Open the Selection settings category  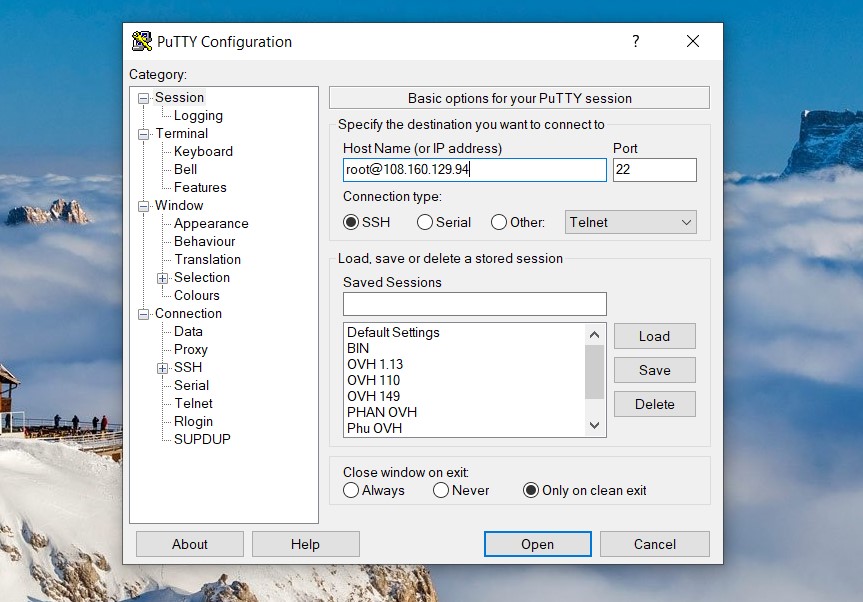click(x=202, y=277)
